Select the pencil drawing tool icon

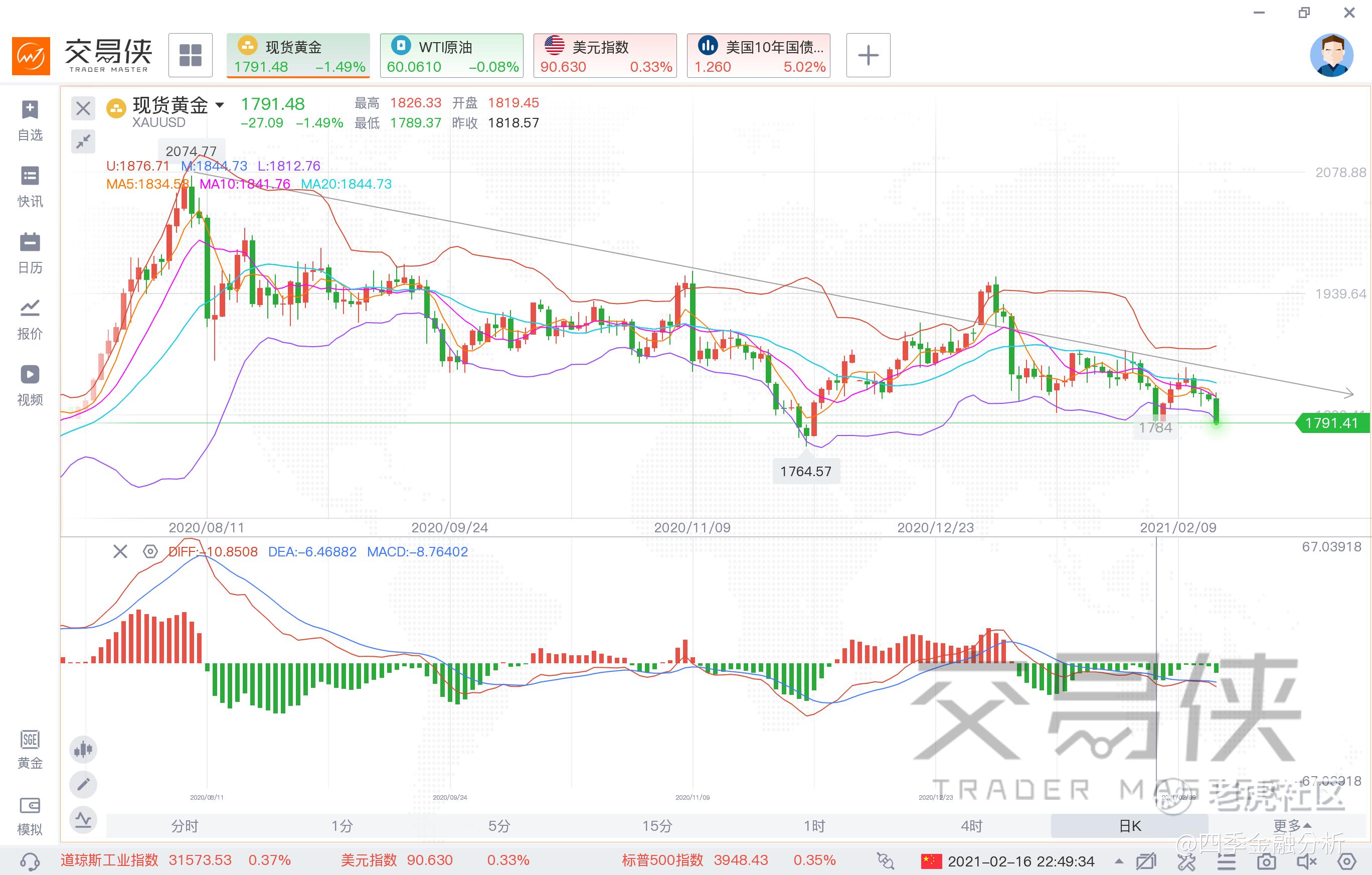83,784
